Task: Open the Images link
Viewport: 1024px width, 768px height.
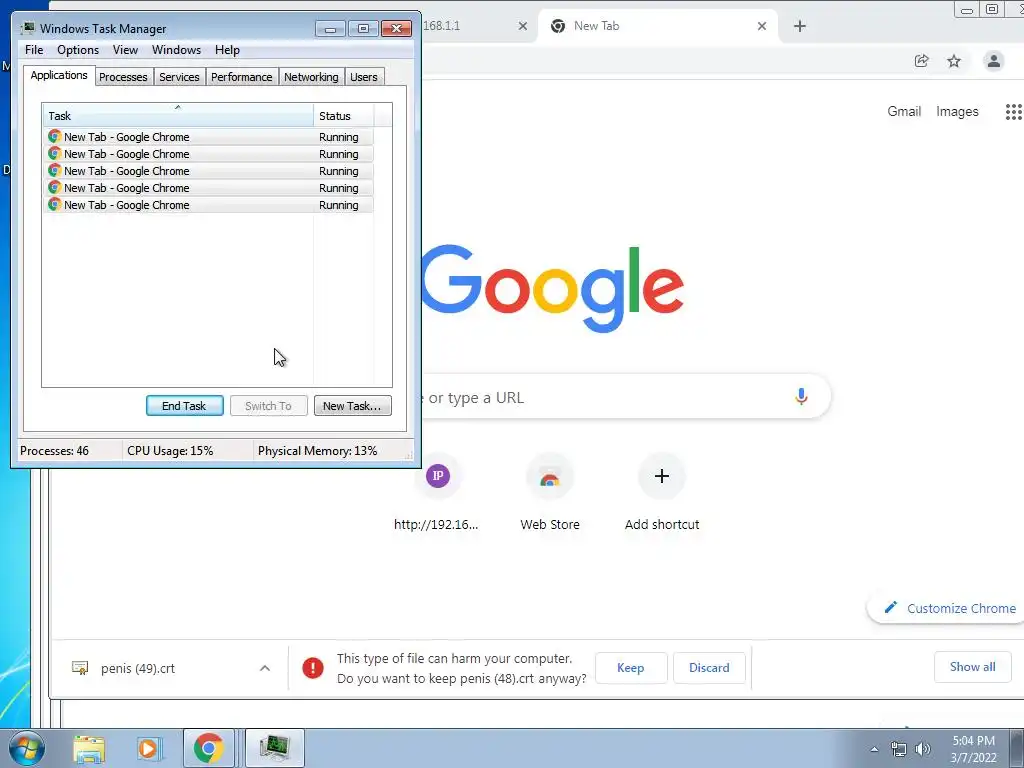Action: 957,112
